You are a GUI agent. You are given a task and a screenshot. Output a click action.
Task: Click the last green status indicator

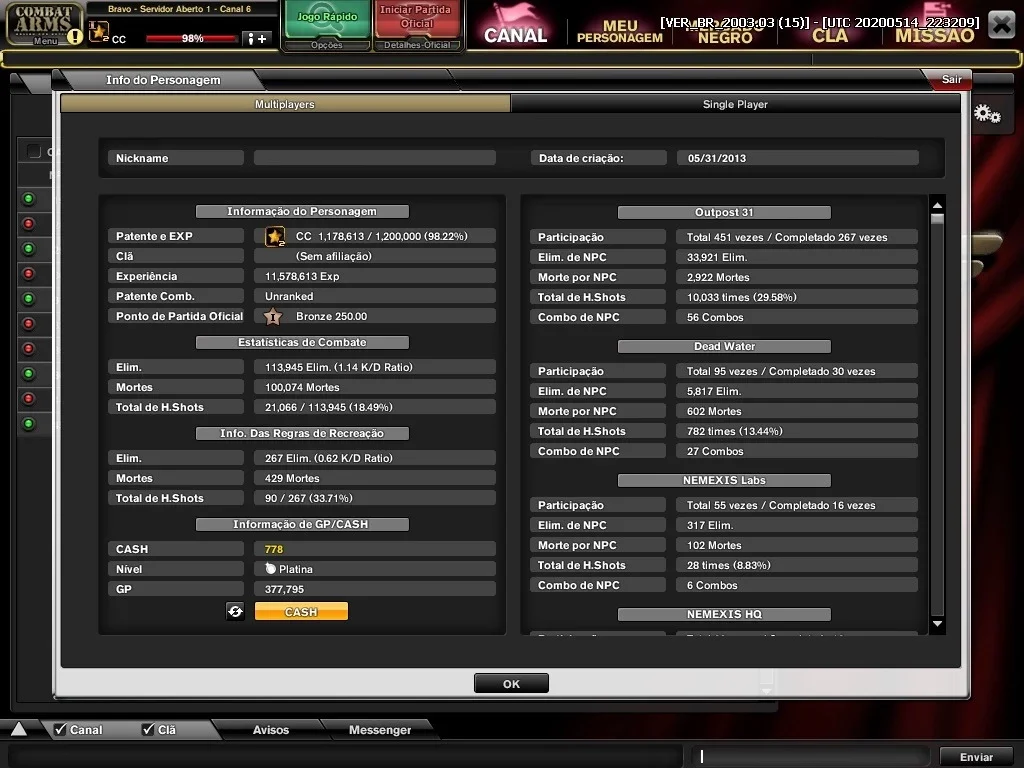pyautogui.click(x=29, y=424)
